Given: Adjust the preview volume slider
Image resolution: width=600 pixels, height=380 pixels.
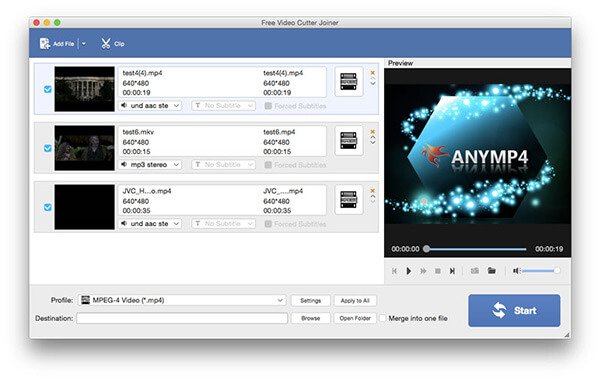Looking at the screenshot, I should [541, 271].
